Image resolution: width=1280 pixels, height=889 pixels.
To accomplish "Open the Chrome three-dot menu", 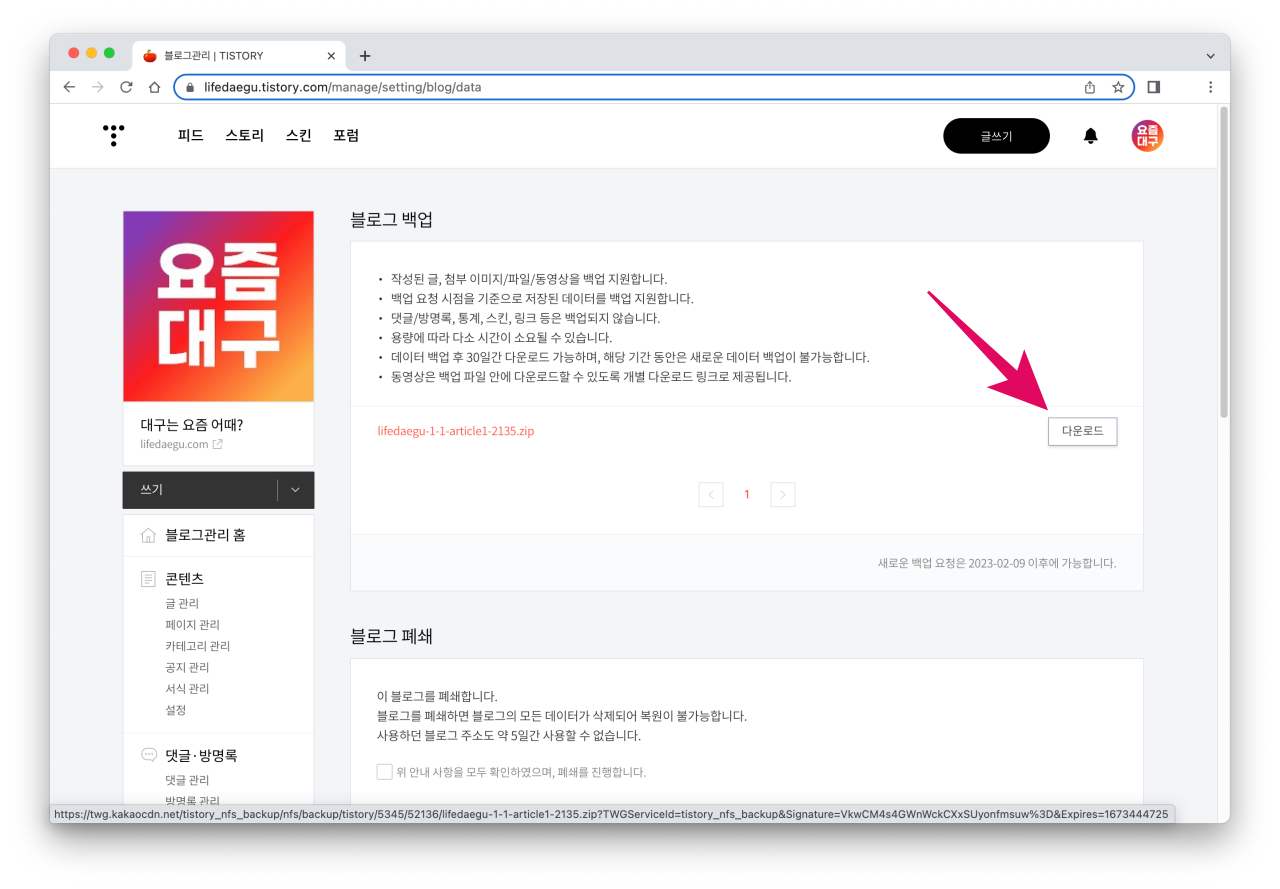I will [1211, 87].
